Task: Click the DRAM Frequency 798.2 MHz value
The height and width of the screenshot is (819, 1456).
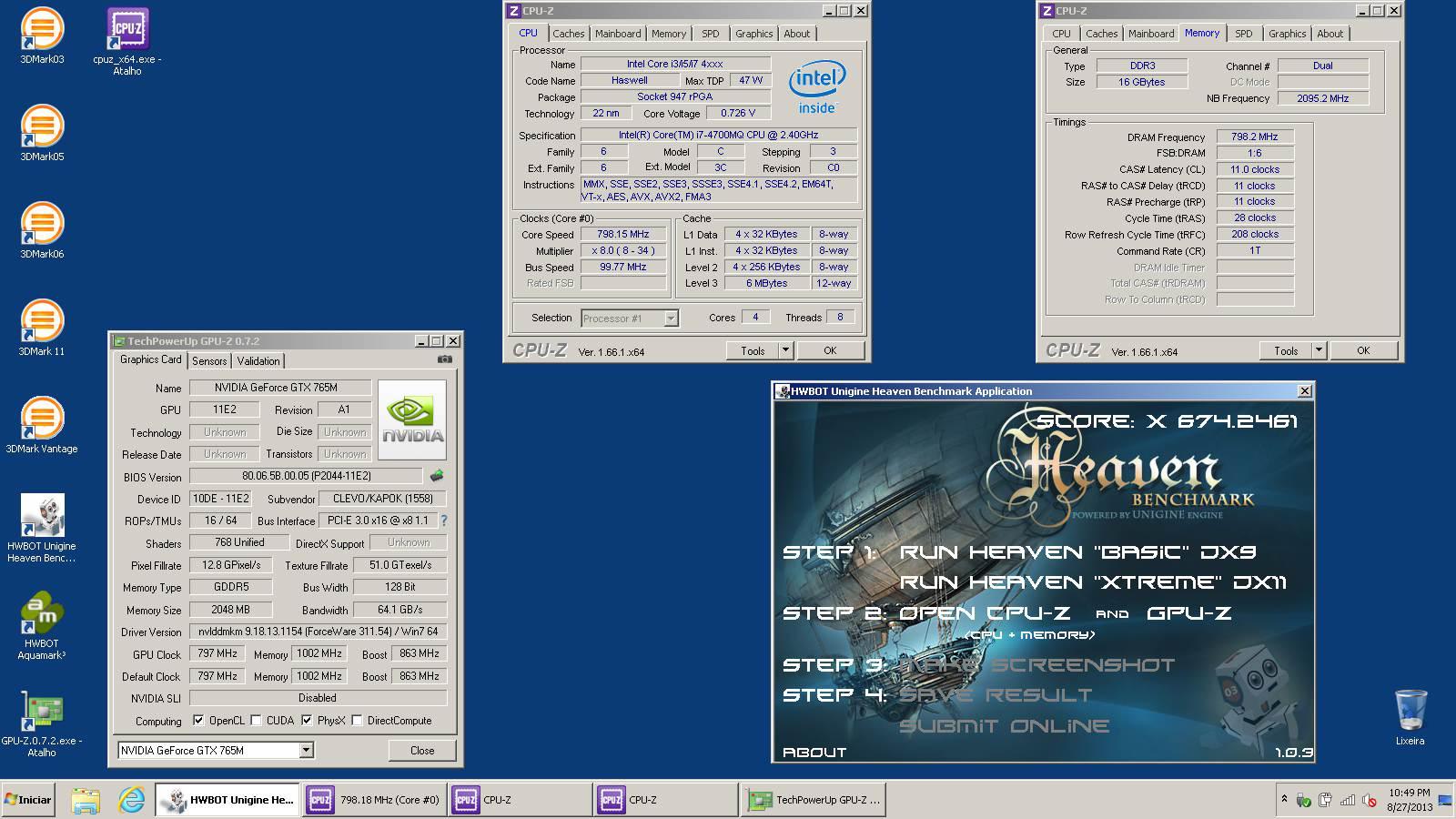Action: click(1255, 136)
